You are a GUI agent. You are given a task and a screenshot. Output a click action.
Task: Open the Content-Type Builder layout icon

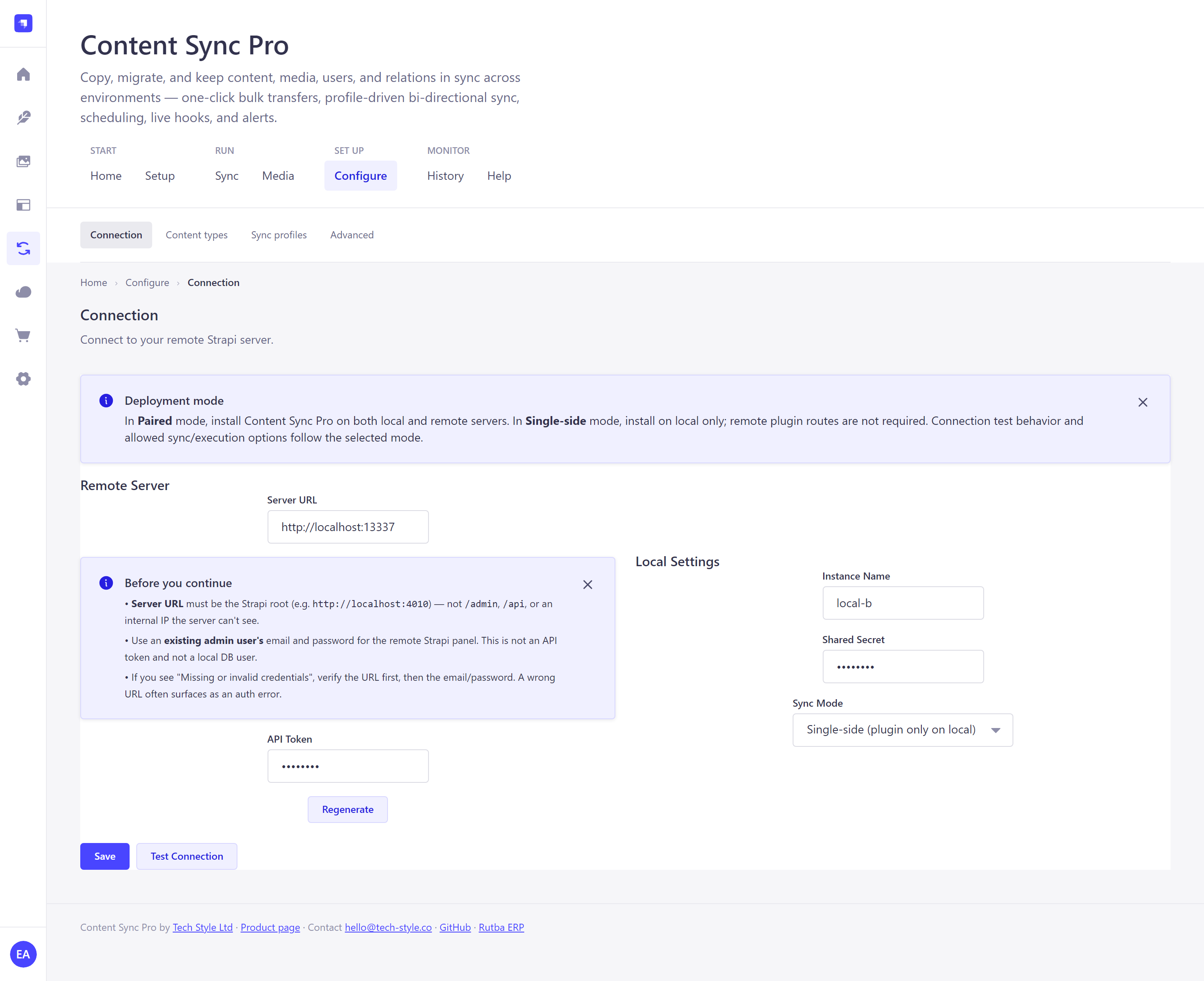tap(23, 205)
